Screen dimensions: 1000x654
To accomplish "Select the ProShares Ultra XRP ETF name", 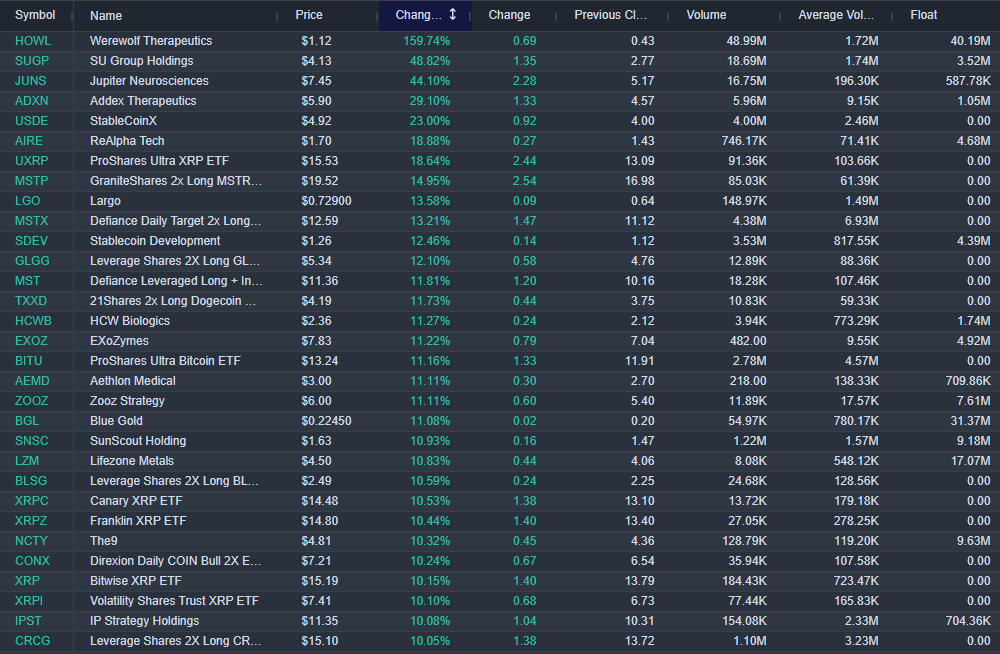I will pos(159,161).
